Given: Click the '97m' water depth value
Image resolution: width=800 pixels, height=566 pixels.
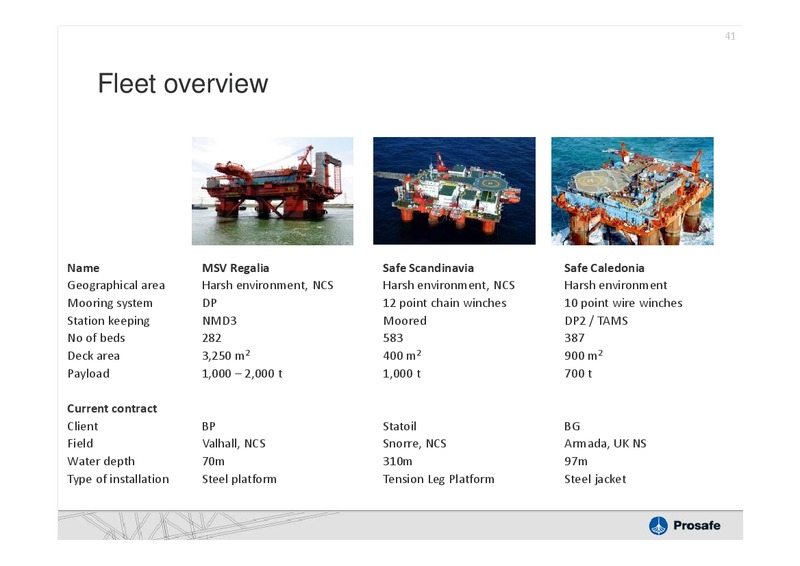Looking at the screenshot, I should [576, 461].
